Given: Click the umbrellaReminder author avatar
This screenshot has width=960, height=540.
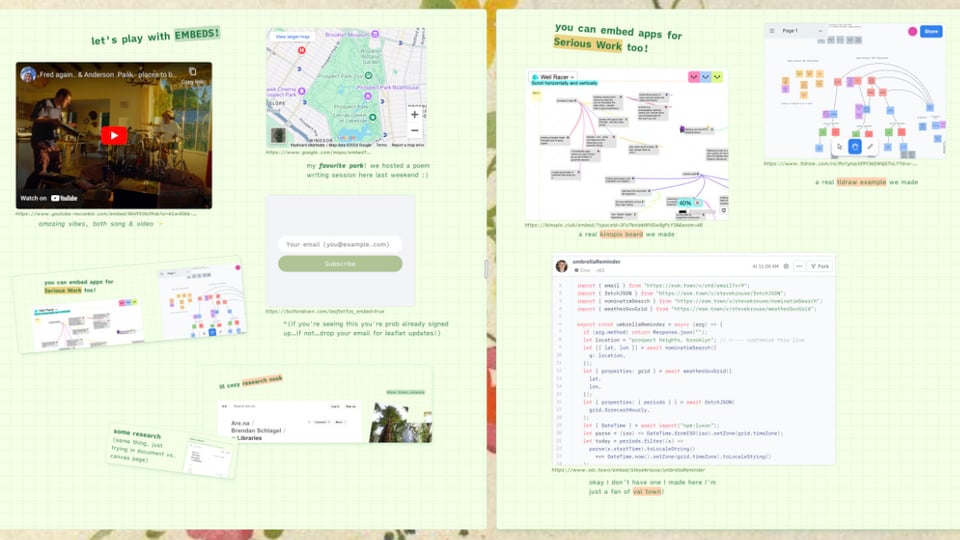Looking at the screenshot, I should (x=562, y=266).
